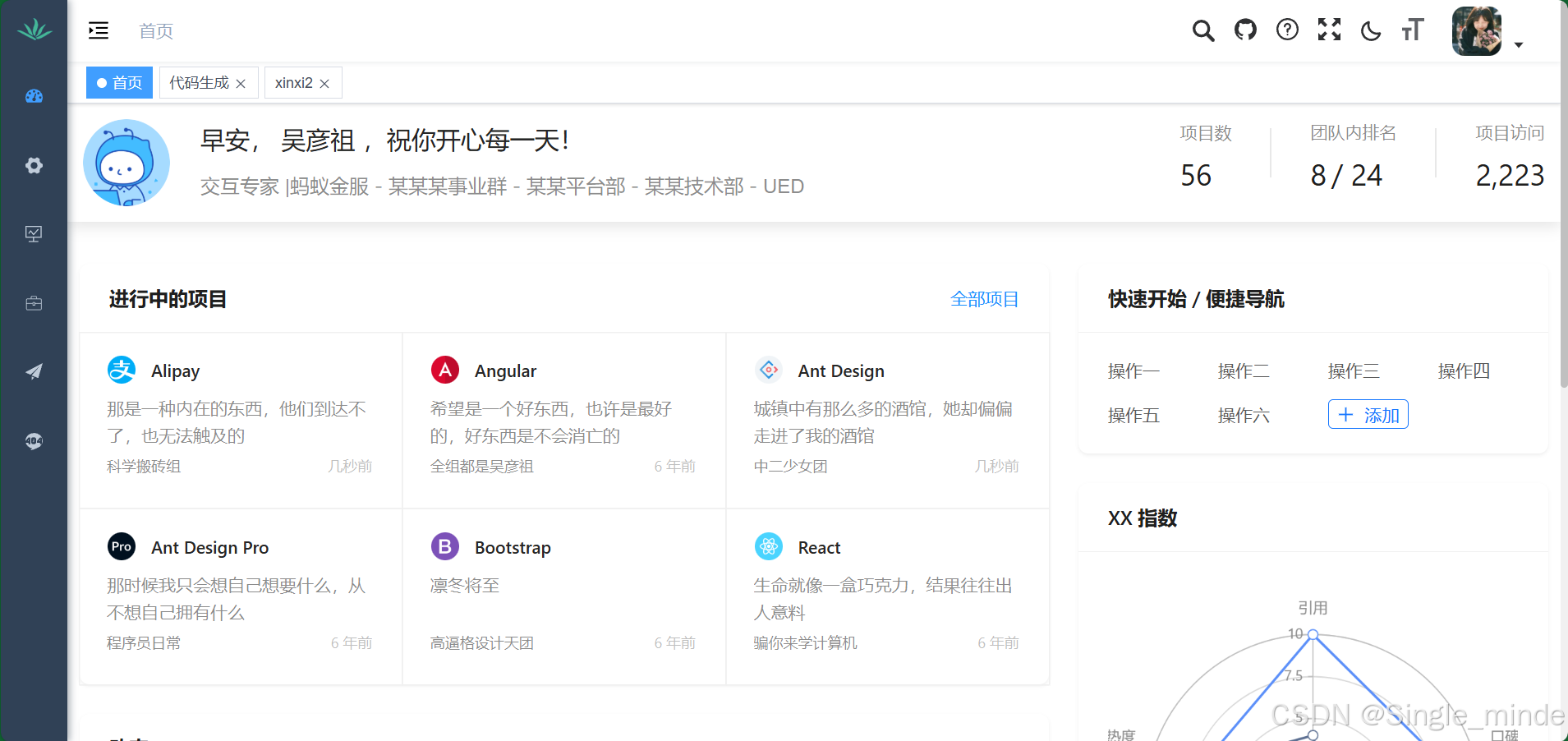The width and height of the screenshot is (1568, 741).
Task: Expand the user menu dropdown arrow
Action: (1519, 45)
